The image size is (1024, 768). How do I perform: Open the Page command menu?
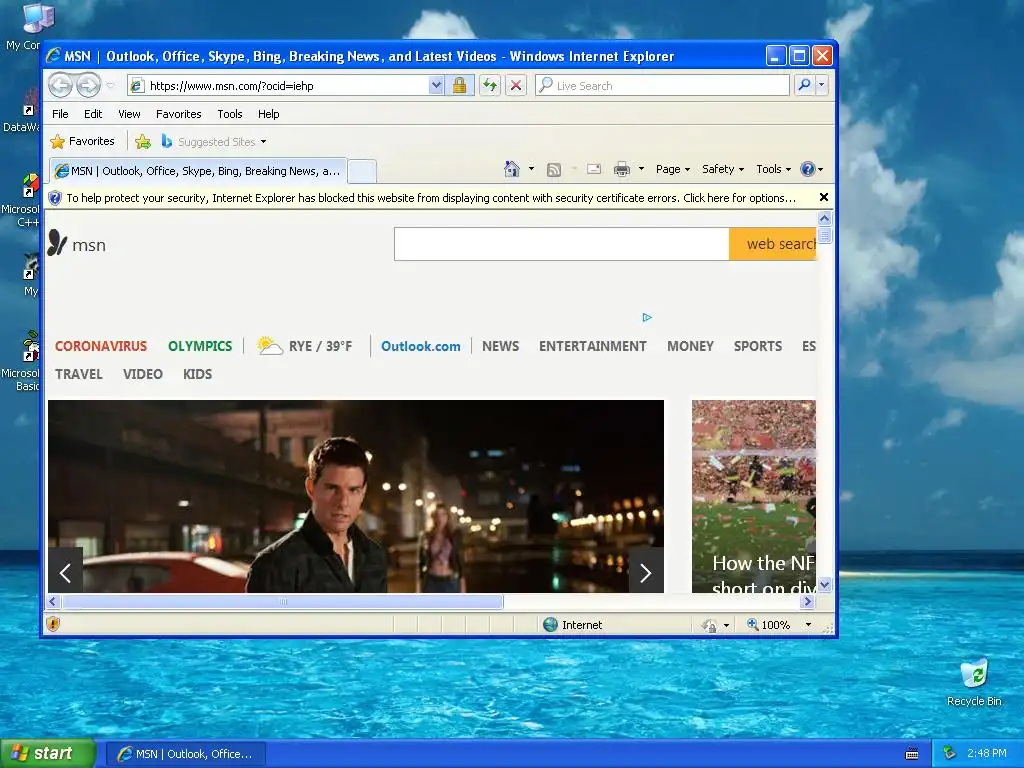click(673, 169)
